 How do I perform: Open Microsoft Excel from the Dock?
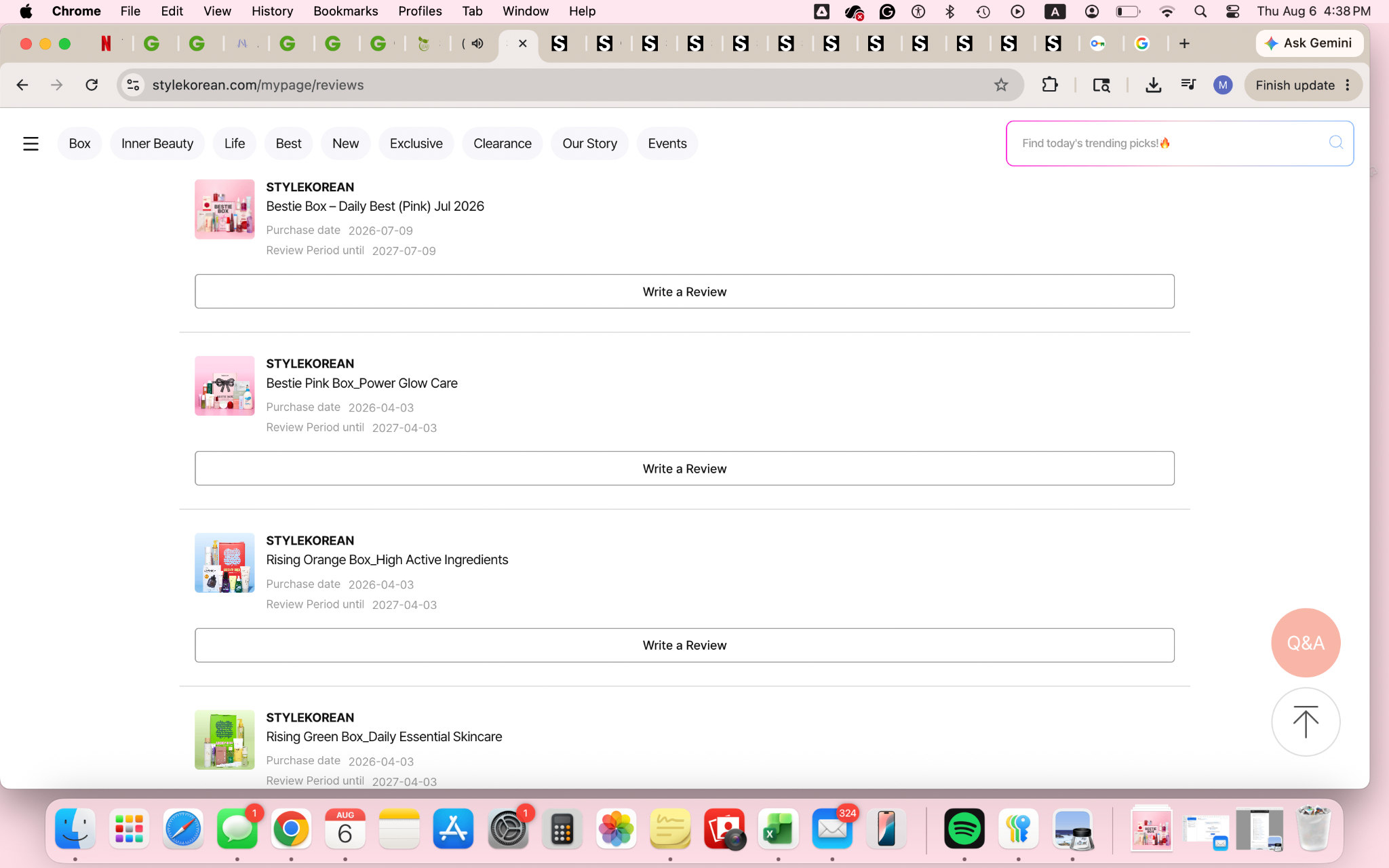(778, 829)
